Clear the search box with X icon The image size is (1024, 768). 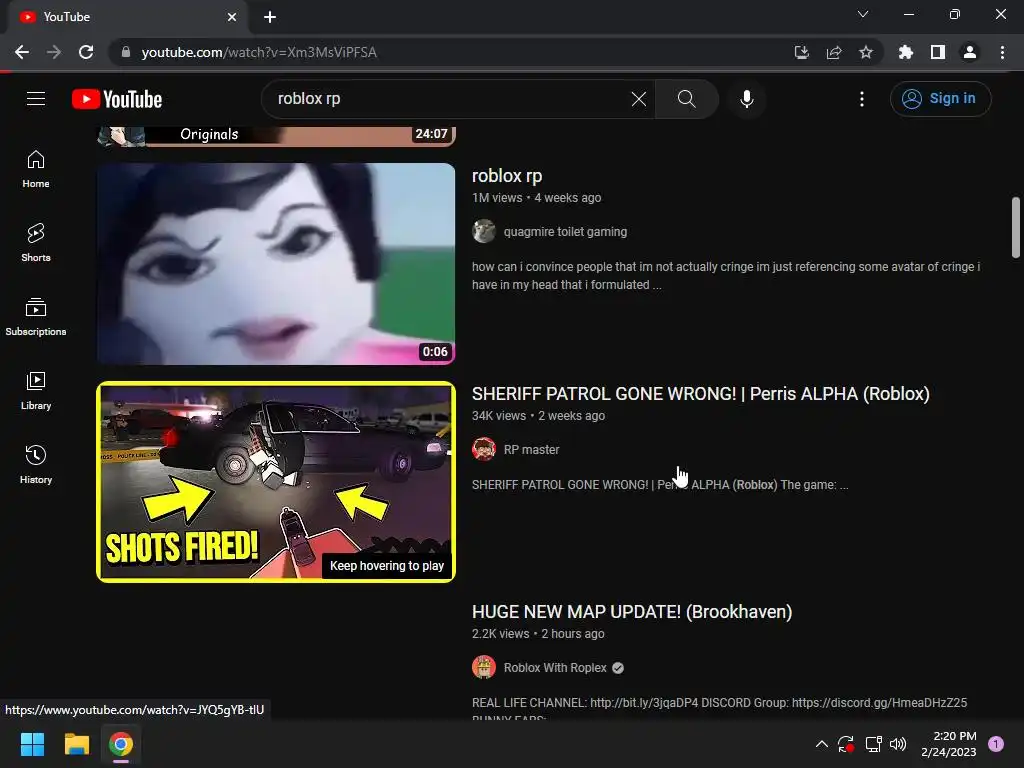tap(639, 99)
